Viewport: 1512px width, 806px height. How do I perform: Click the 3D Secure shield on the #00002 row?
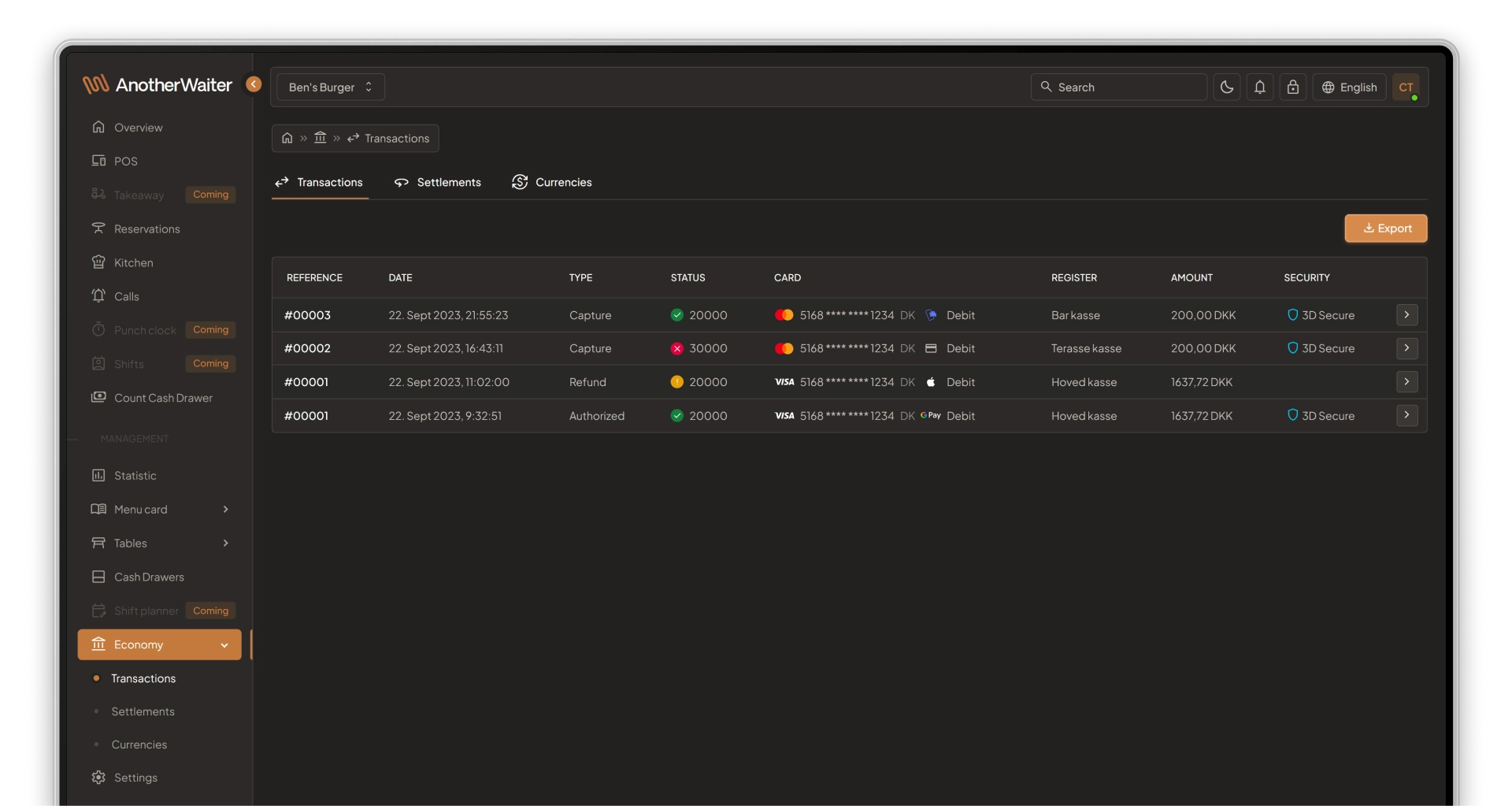[x=1292, y=347]
